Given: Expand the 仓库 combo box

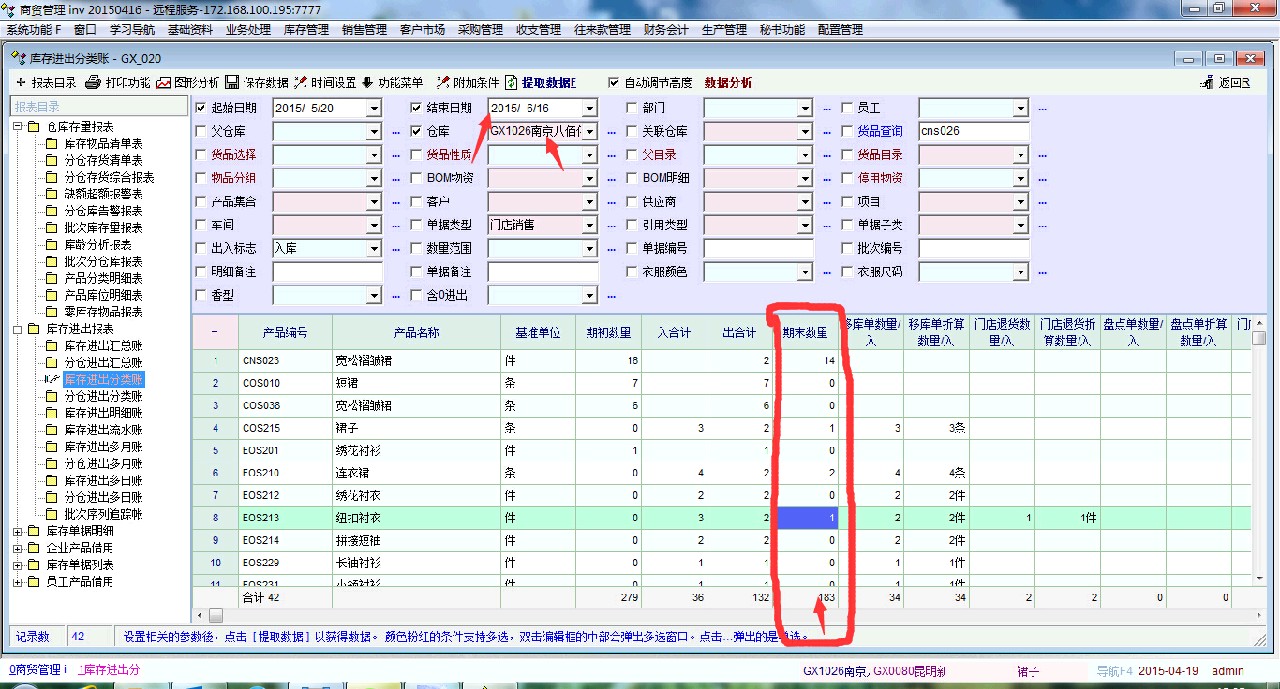Looking at the screenshot, I should pos(590,132).
